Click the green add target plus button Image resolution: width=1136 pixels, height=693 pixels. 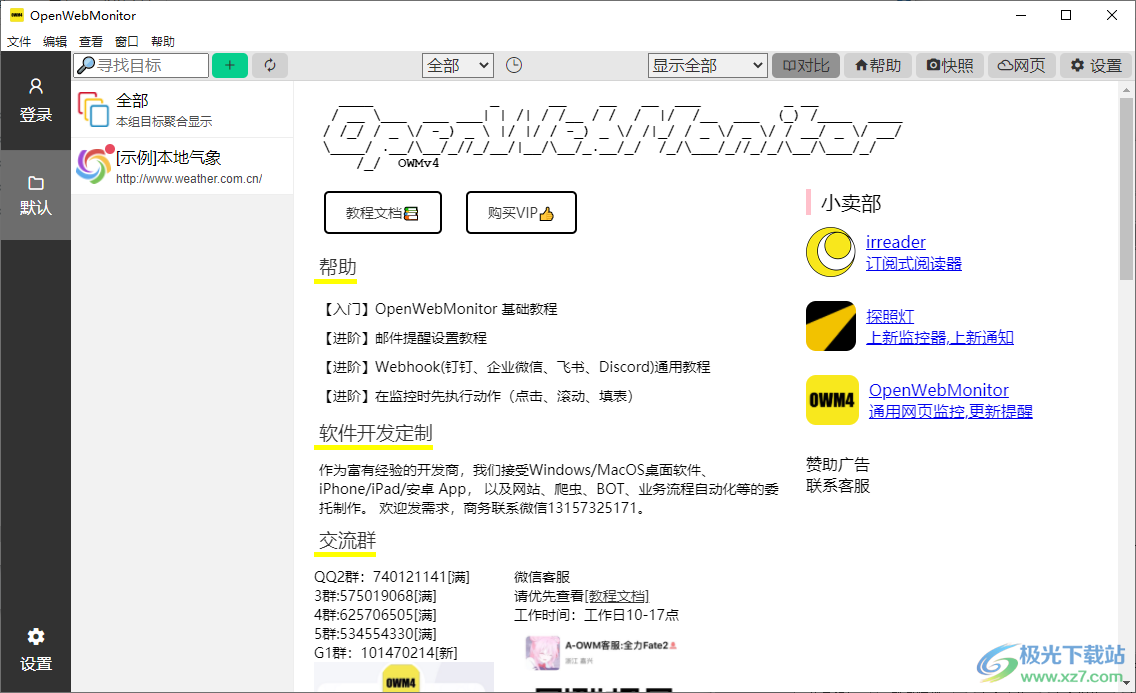coord(230,65)
